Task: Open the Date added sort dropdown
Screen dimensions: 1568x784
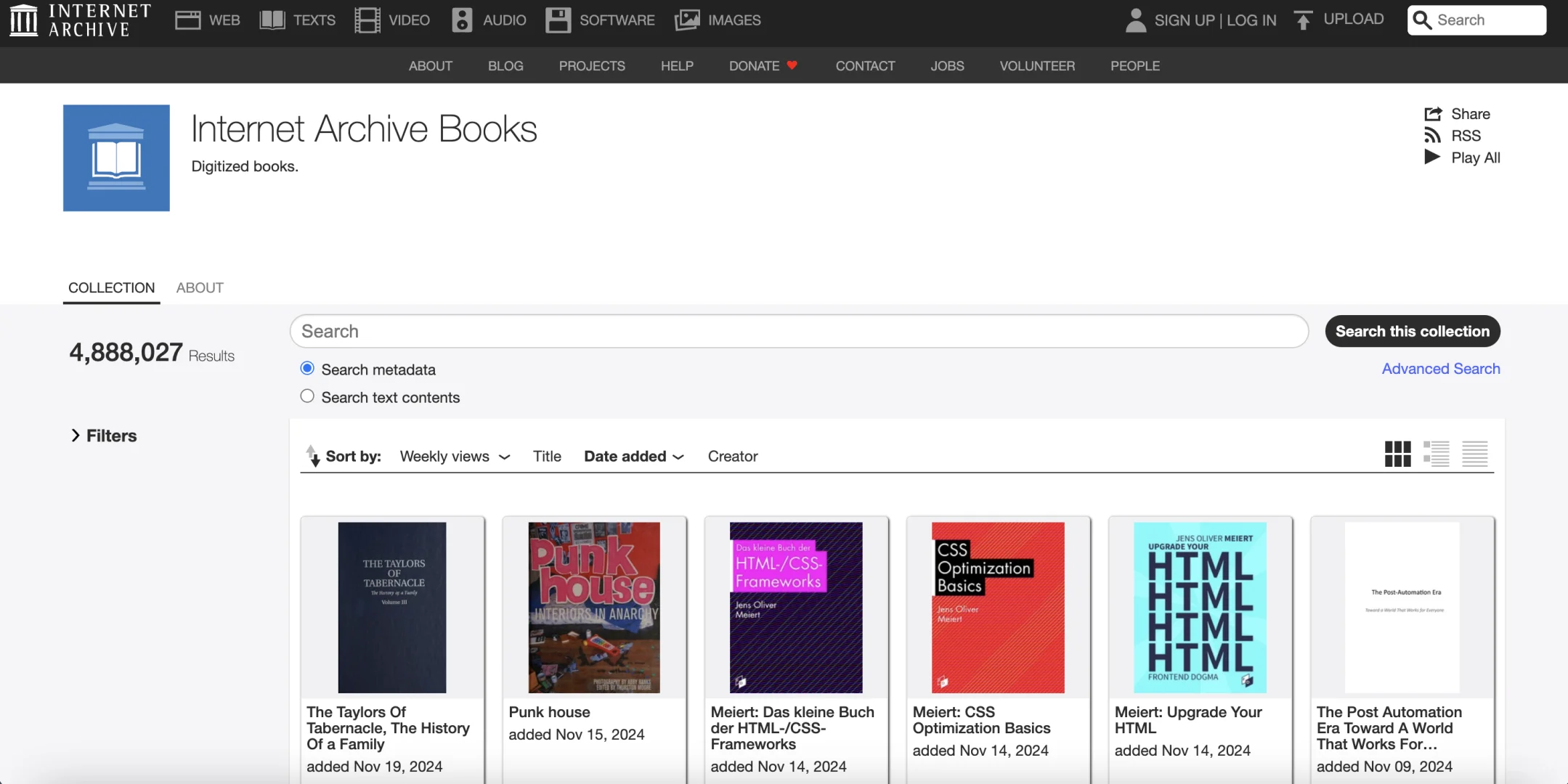Action: [x=634, y=456]
